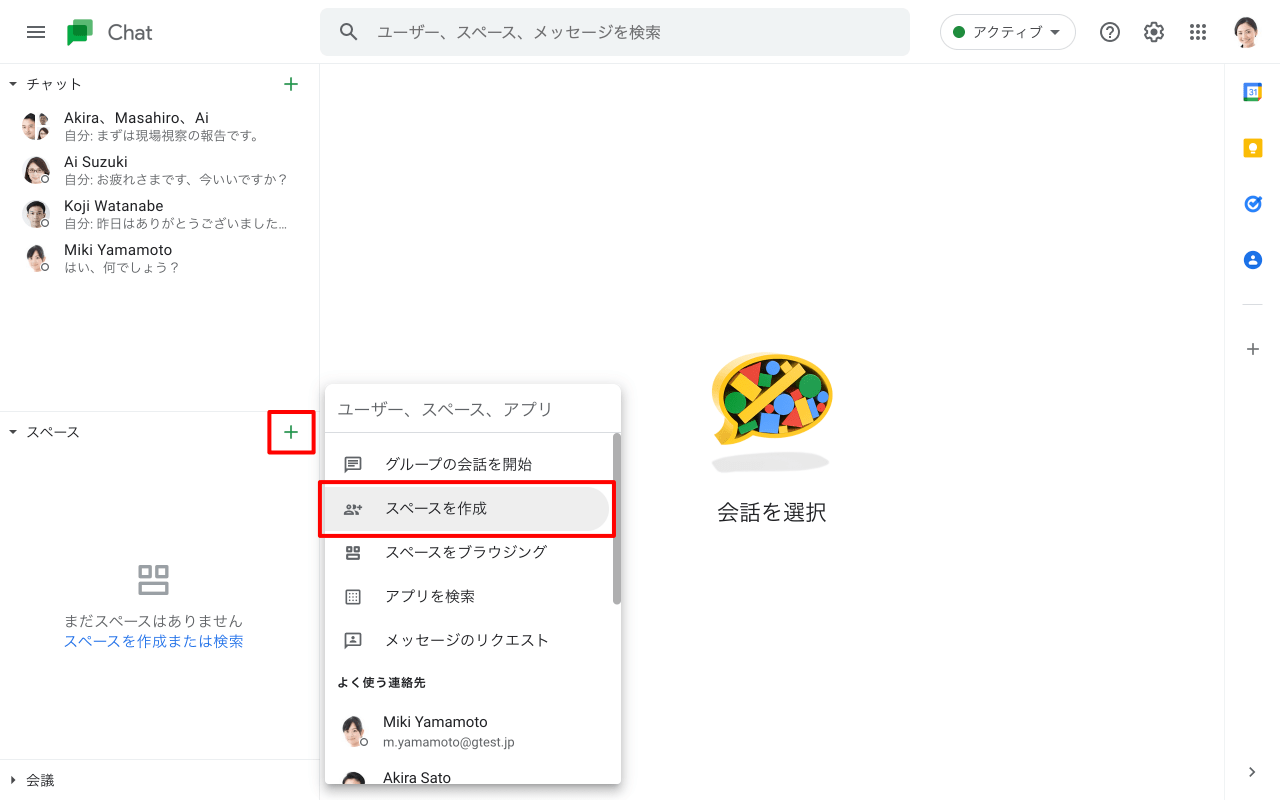Viewport: 1280px width, 800px height.
Task: Open the help question mark icon
Action: tap(1110, 32)
